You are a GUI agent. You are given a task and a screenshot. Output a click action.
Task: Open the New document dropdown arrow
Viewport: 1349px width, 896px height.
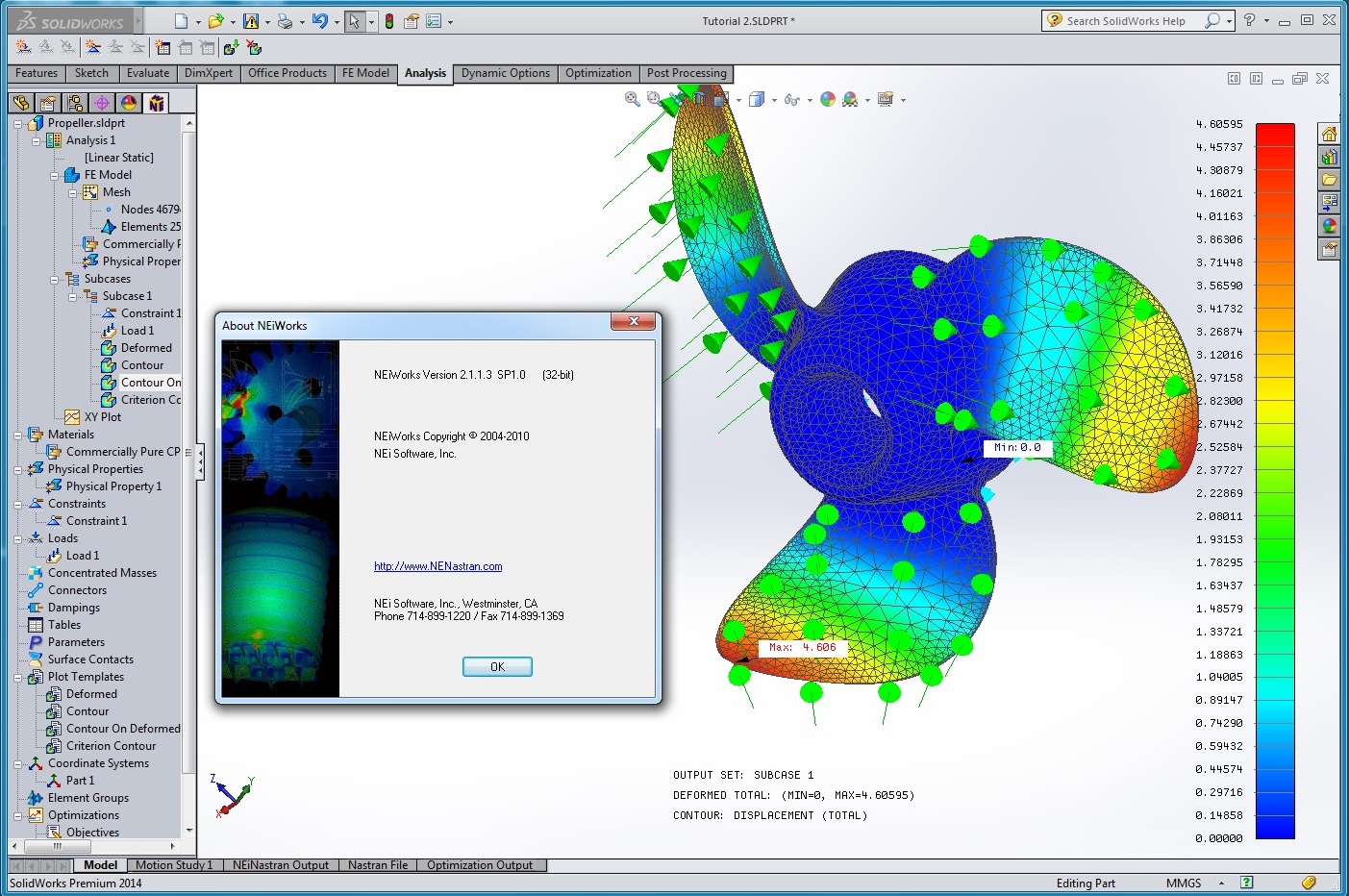coord(198,21)
